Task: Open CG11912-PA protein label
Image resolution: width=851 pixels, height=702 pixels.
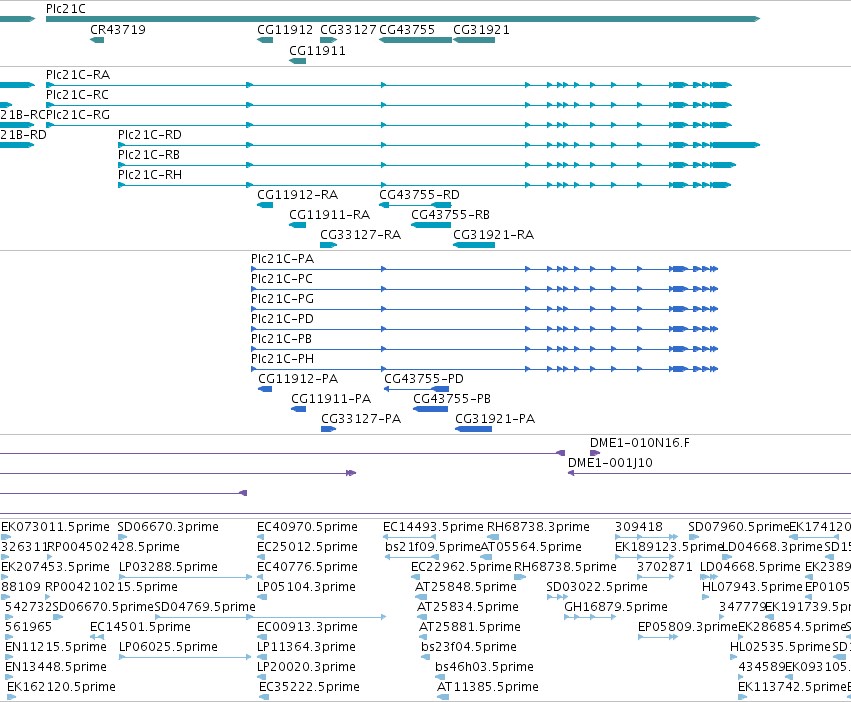Action: pos(298,378)
